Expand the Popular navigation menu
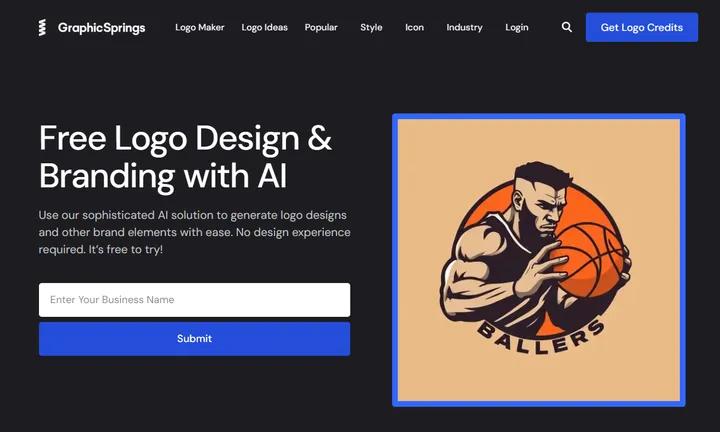This screenshot has width=720, height=432. coord(321,28)
